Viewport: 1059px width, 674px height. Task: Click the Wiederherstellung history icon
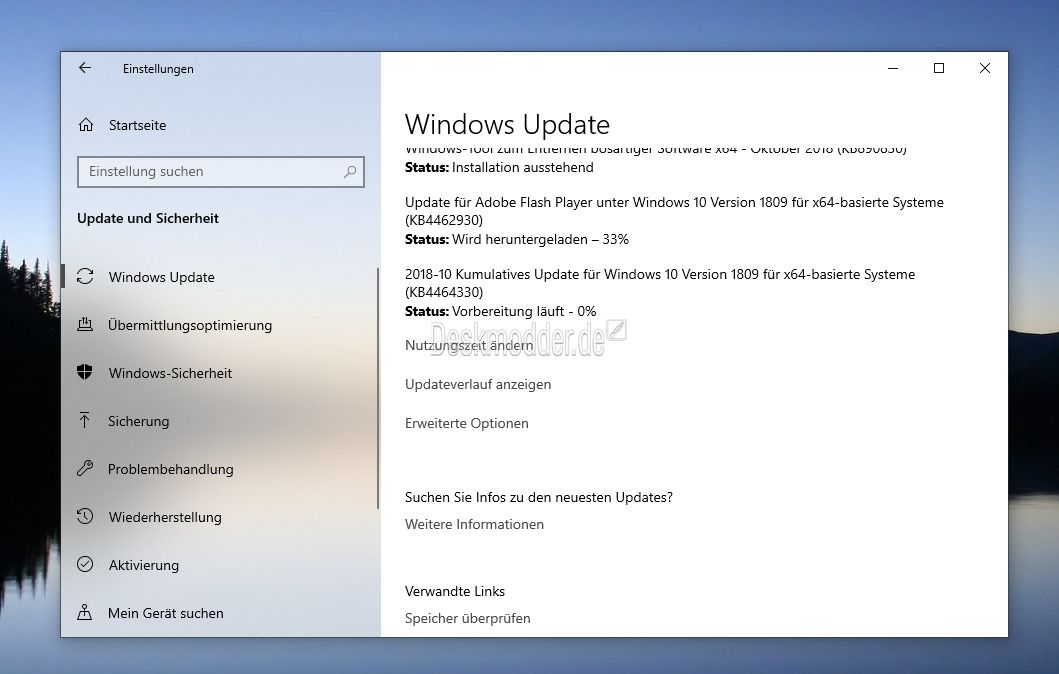pyautogui.click(x=85, y=517)
